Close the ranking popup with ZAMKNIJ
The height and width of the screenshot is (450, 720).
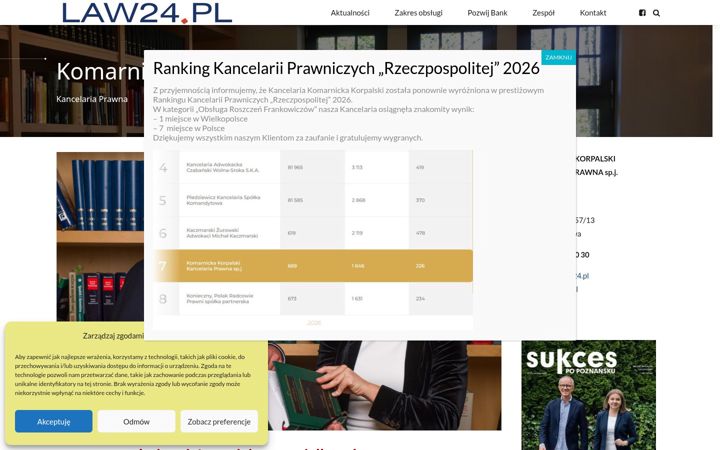(x=558, y=57)
